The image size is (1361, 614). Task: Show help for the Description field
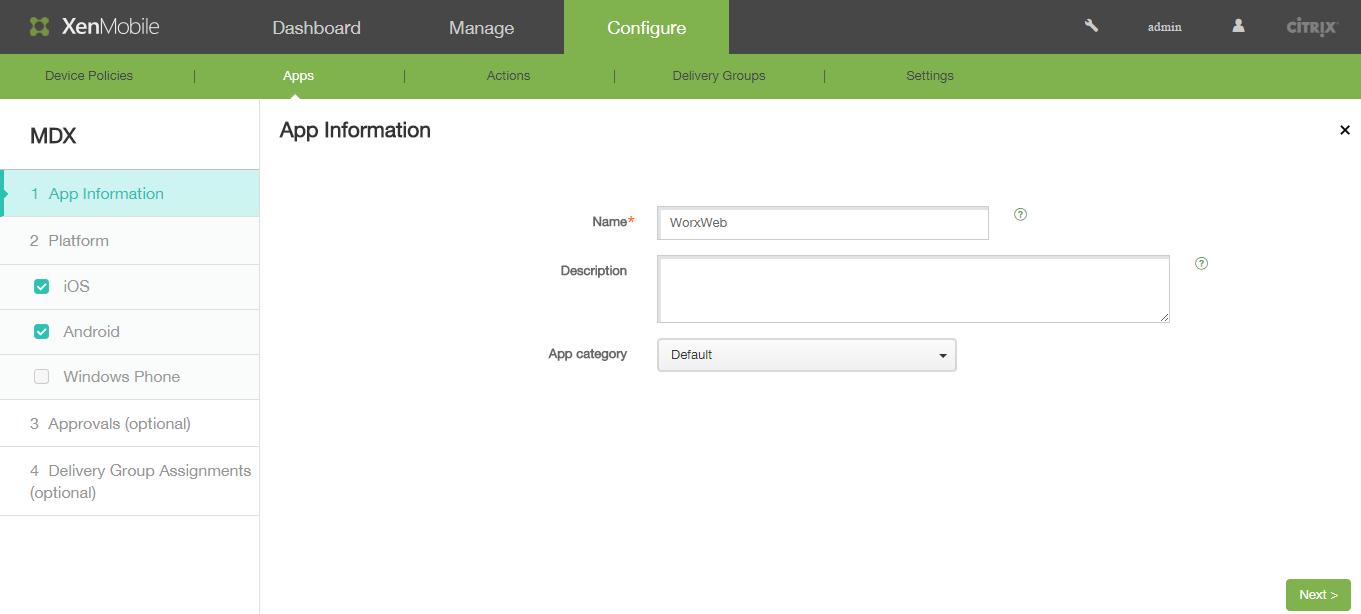point(1201,264)
